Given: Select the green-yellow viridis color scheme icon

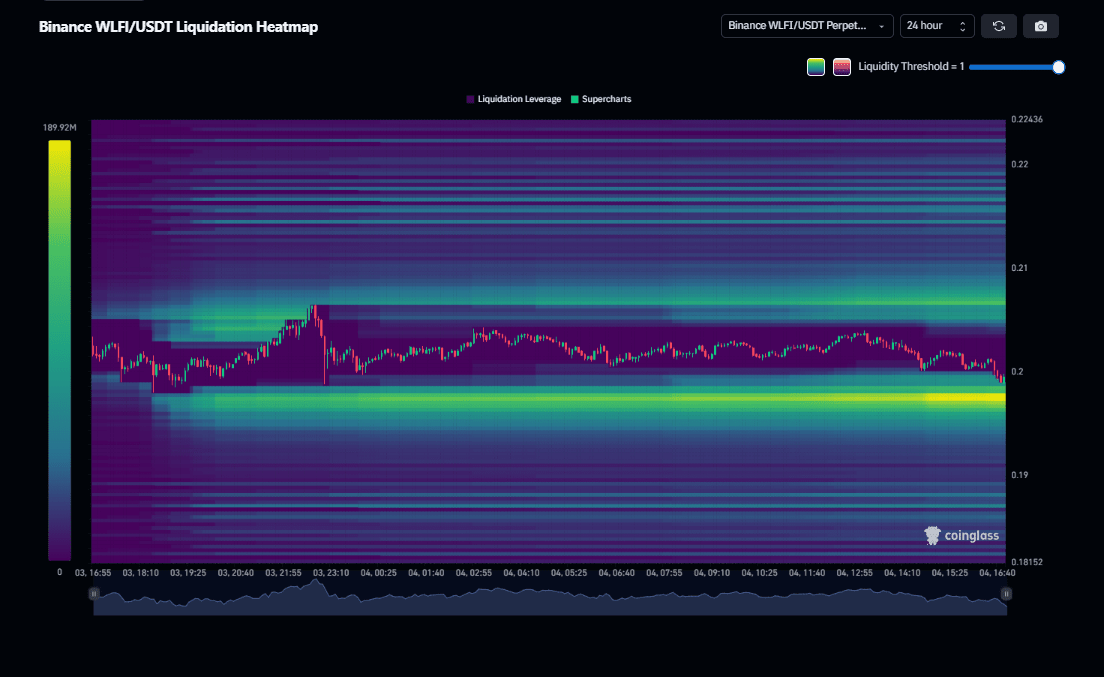Looking at the screenshot, I should [816, 67].
